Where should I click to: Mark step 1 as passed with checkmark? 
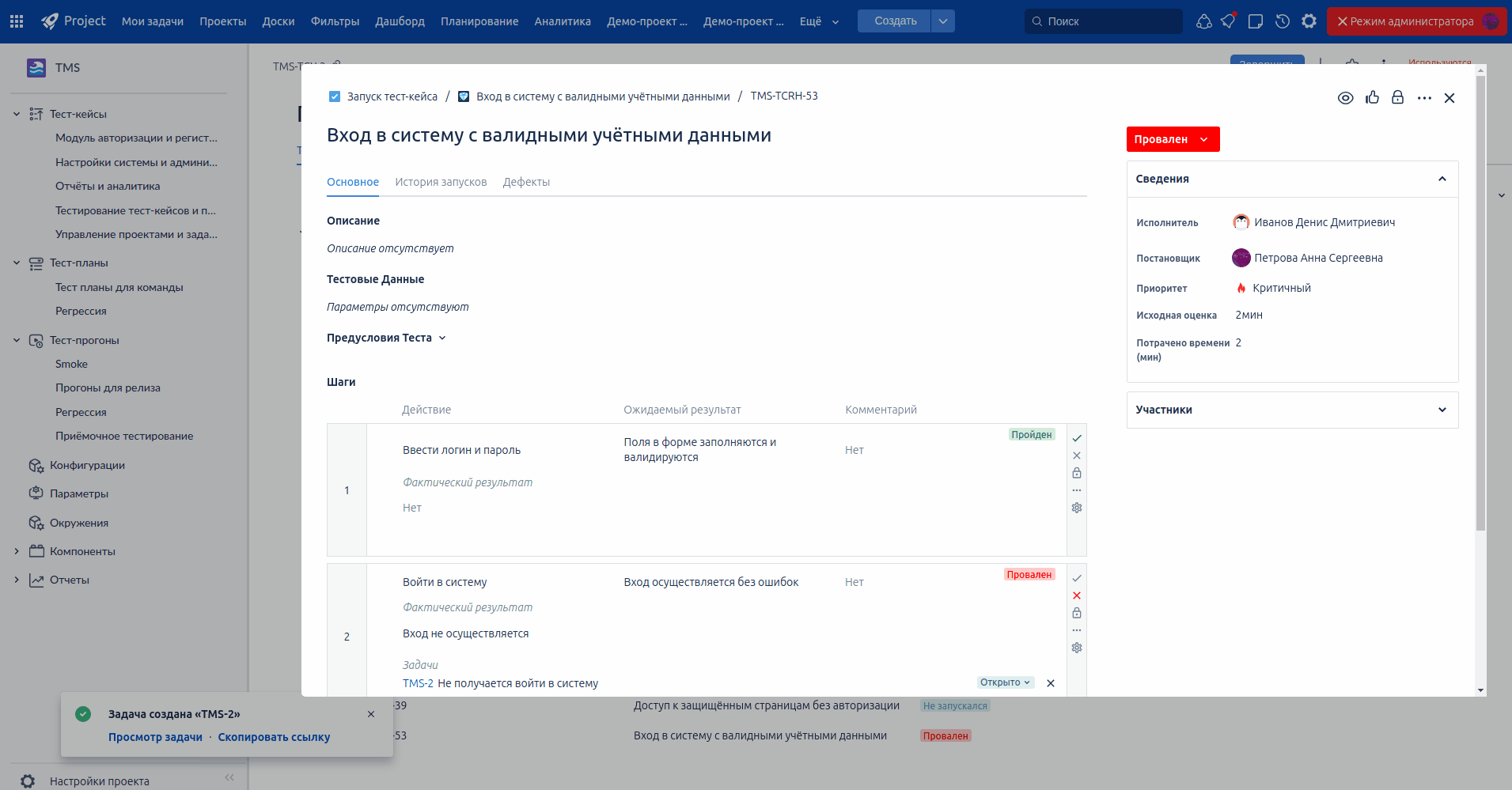pyautogui.click(x=1077, y=438)
